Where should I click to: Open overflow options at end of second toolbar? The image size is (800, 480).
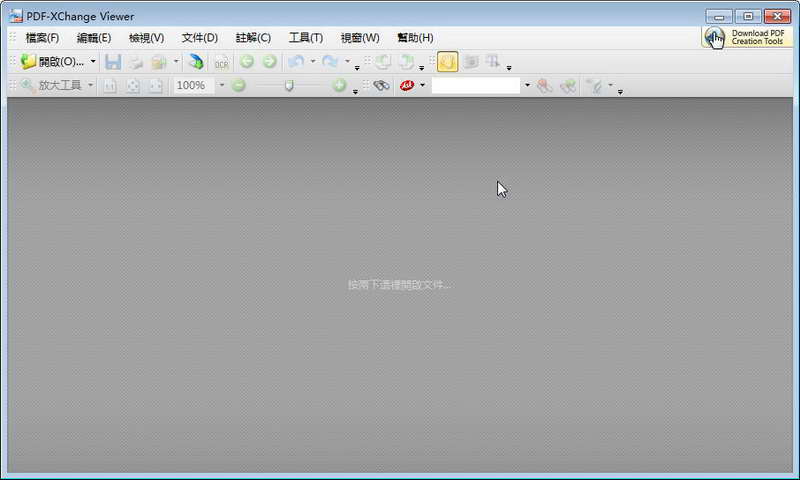point(620,92)
